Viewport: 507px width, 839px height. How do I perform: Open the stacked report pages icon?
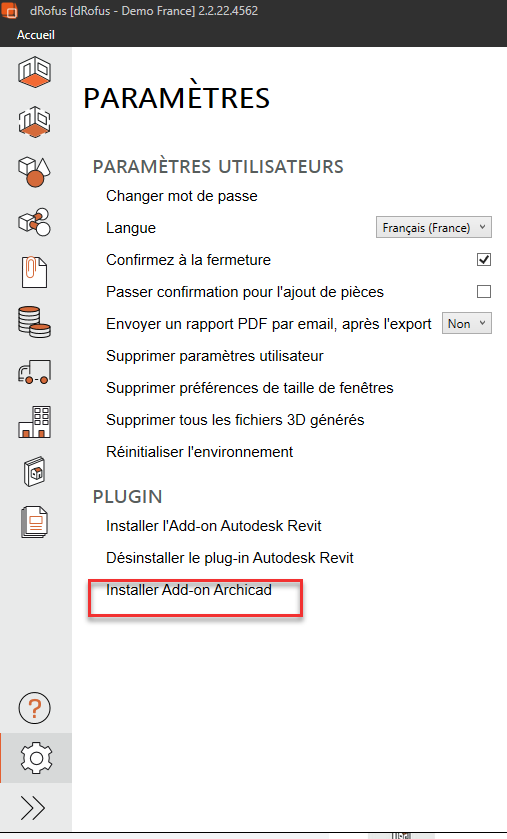(x=34, y=522)
